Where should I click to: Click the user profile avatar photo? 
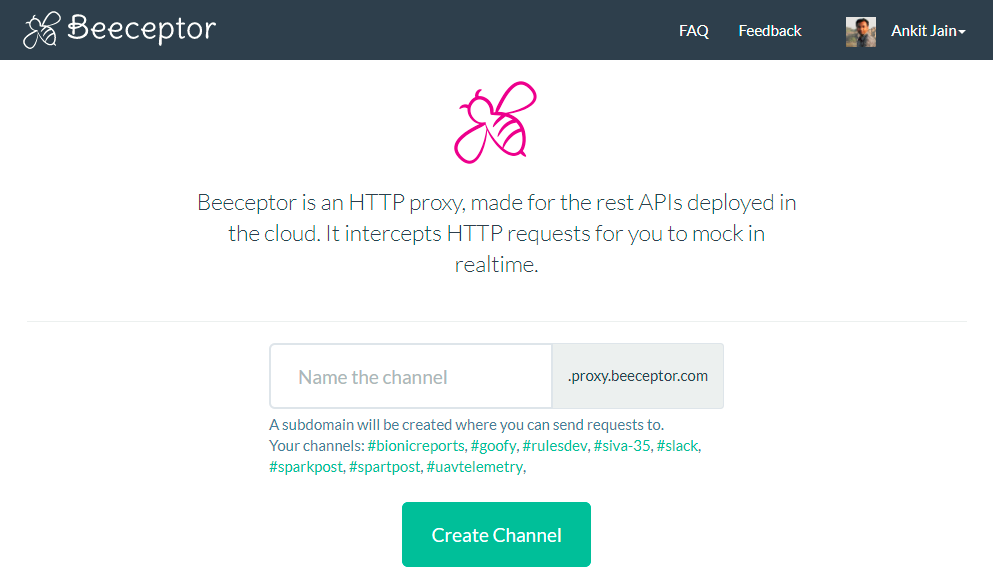[x=861, y=32]
